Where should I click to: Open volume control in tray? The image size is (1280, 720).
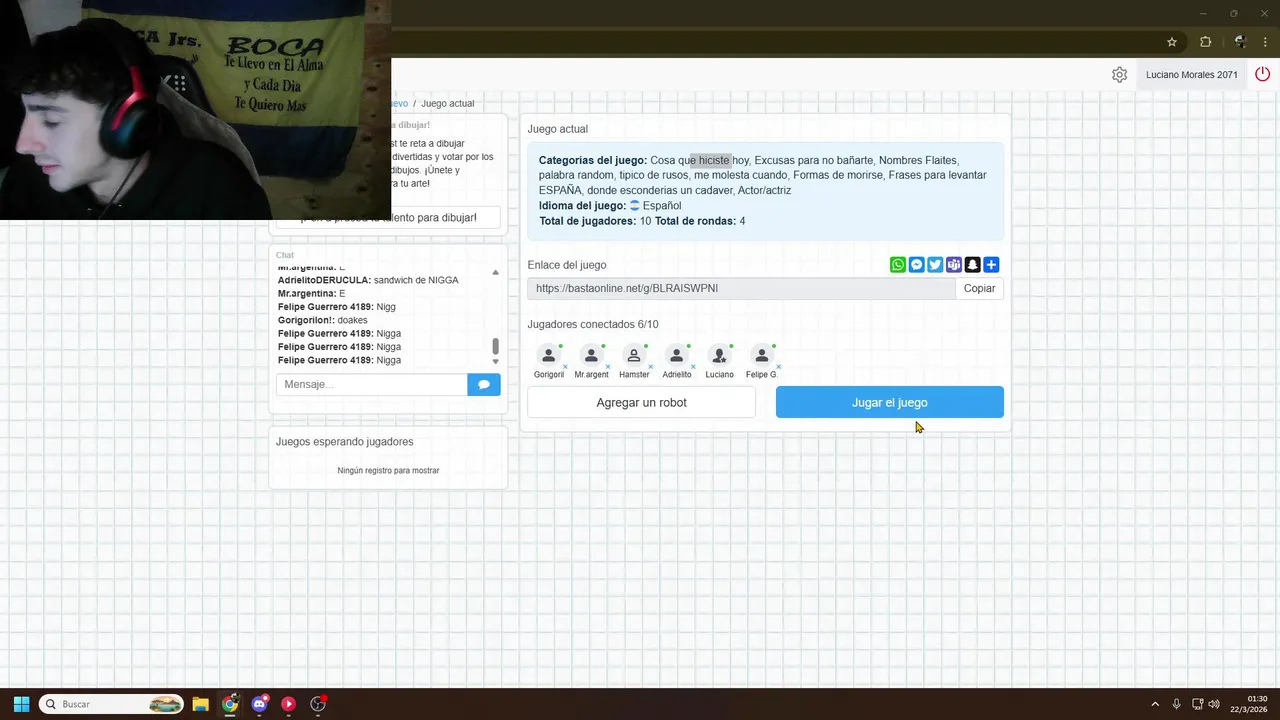click(1214, 704)
